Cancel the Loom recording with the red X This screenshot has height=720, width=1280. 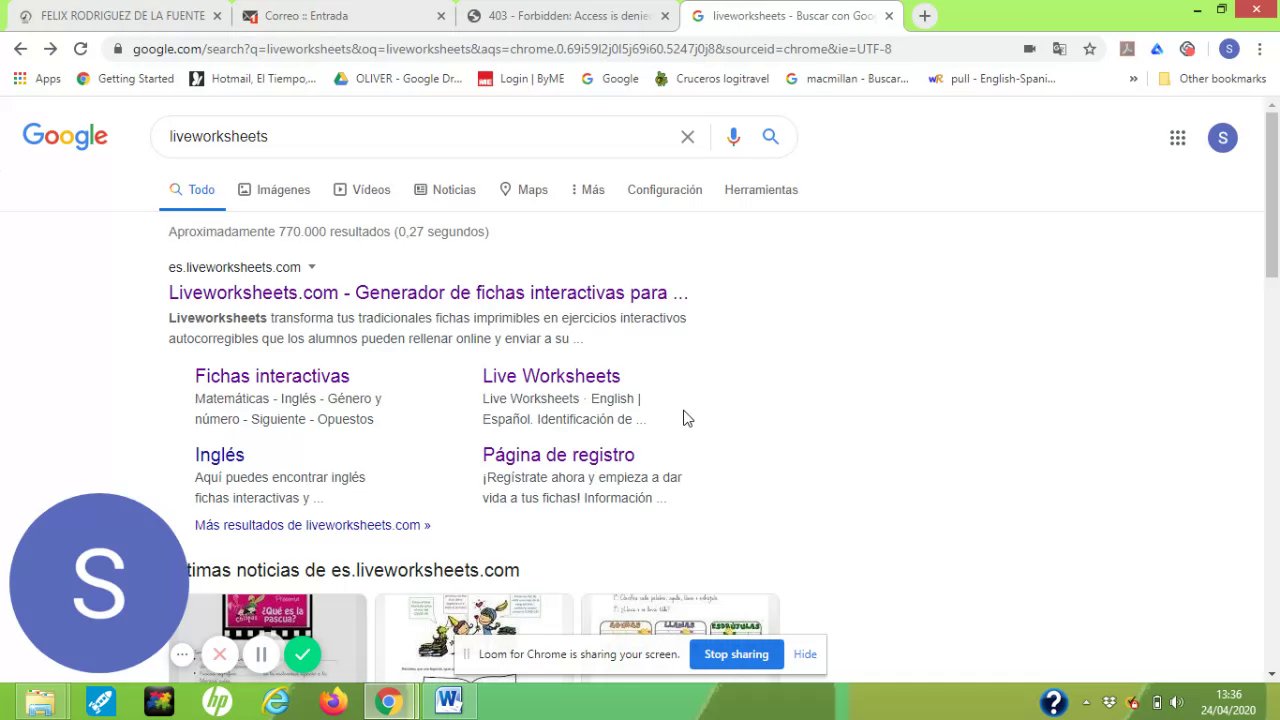pyautogui.click(x=220, y=655)
